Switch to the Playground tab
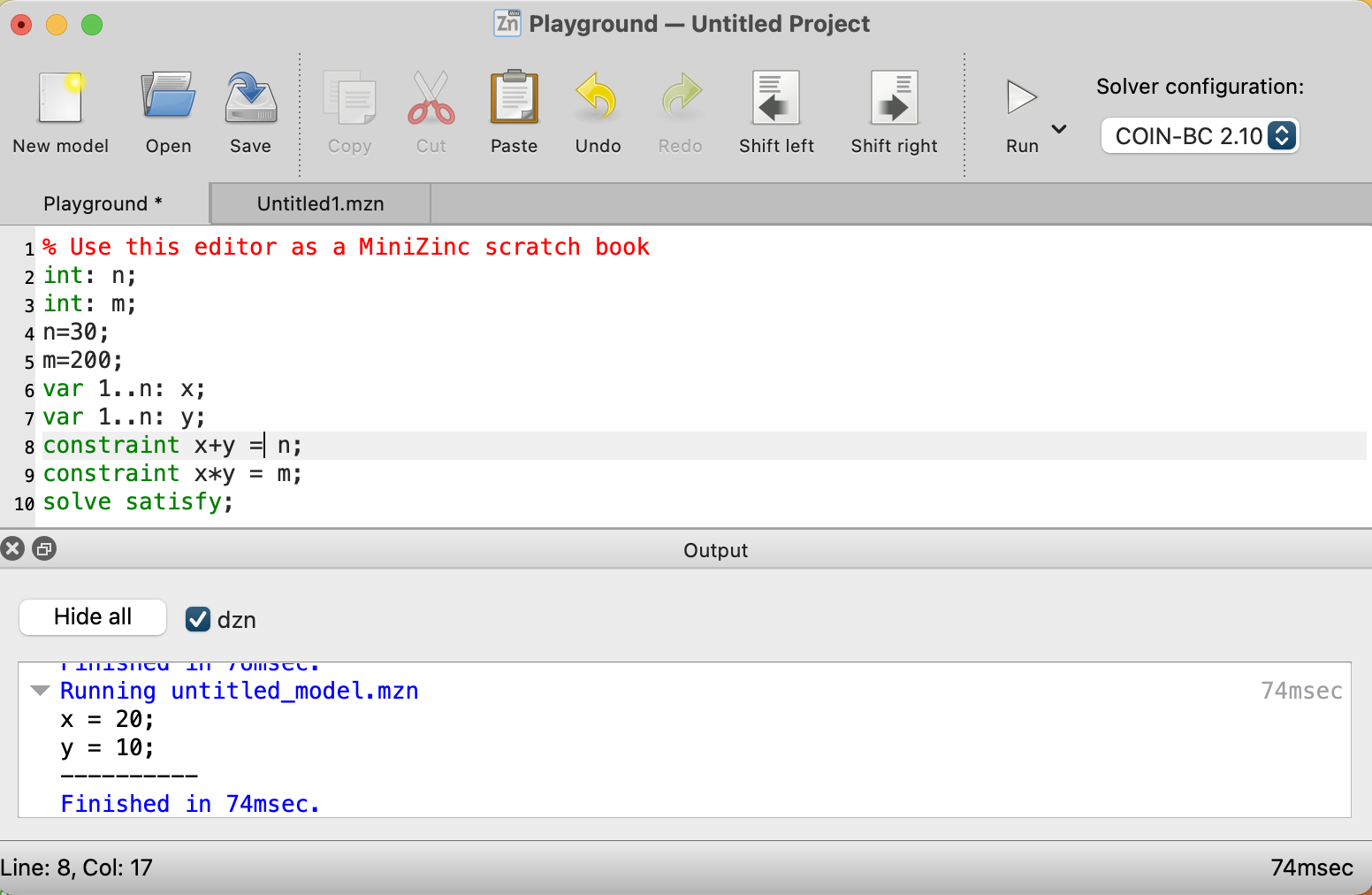This screenshot has height=895, width=1372. pyautogui.click(x=103, y=204)
